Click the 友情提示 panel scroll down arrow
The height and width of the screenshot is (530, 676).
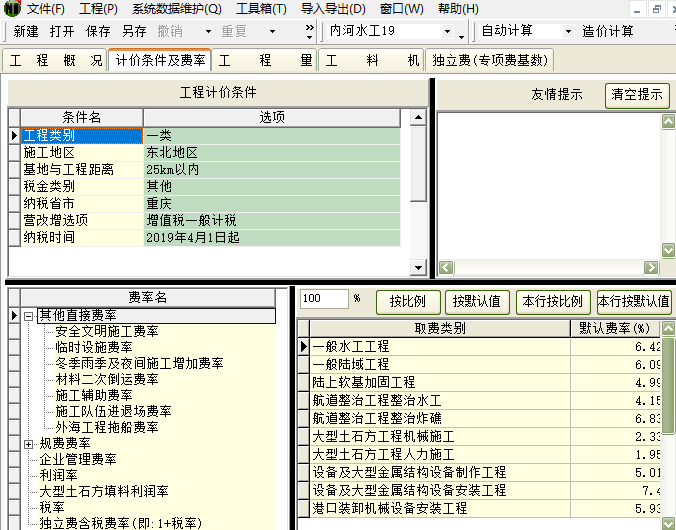coord(668,250)
